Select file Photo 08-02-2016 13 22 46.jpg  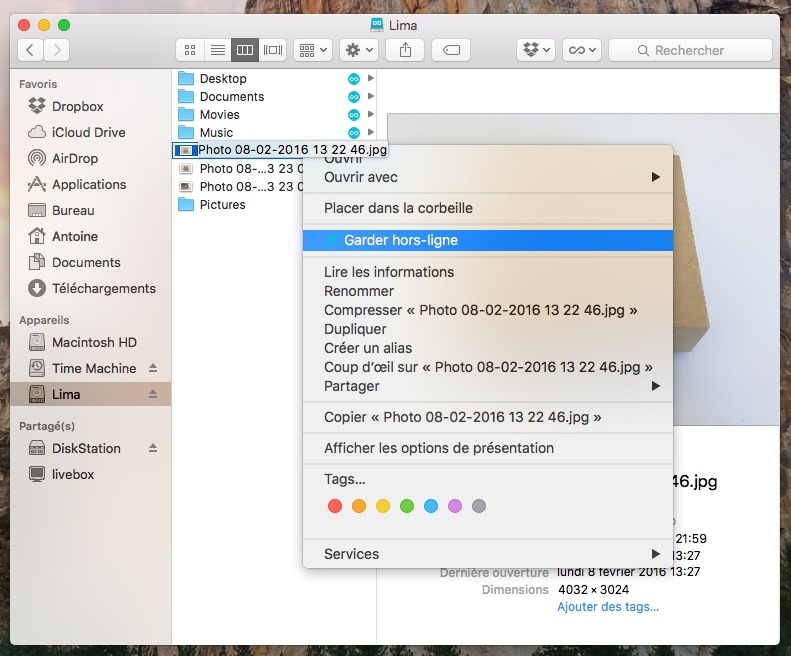point(280,150)
